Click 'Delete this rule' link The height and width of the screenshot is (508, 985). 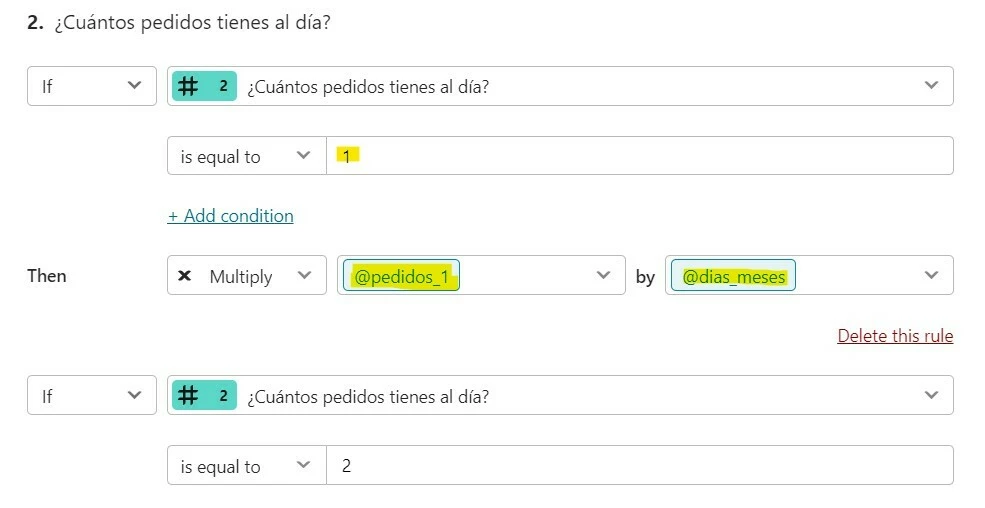pyautogui.click(x=895, y=336)
